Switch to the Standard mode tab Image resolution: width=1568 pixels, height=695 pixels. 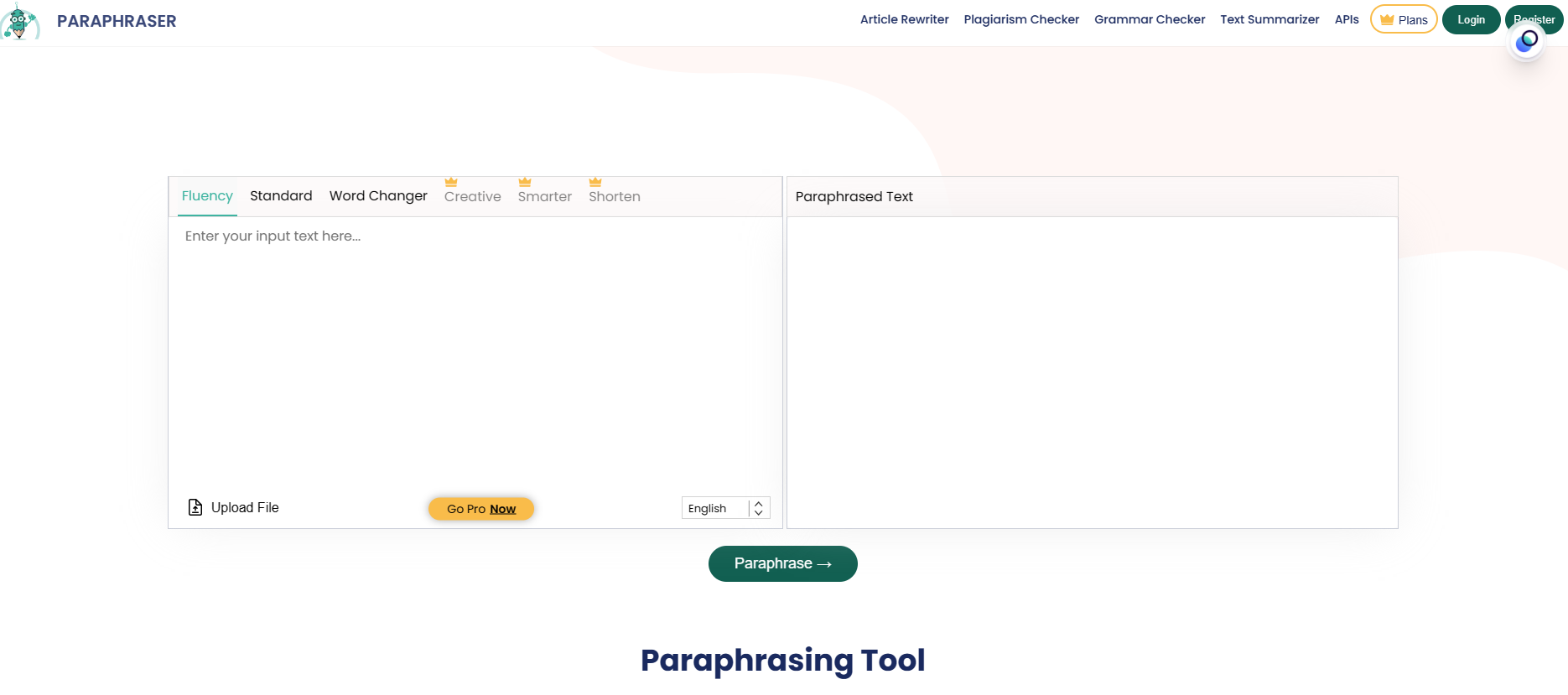pos(281,196)
